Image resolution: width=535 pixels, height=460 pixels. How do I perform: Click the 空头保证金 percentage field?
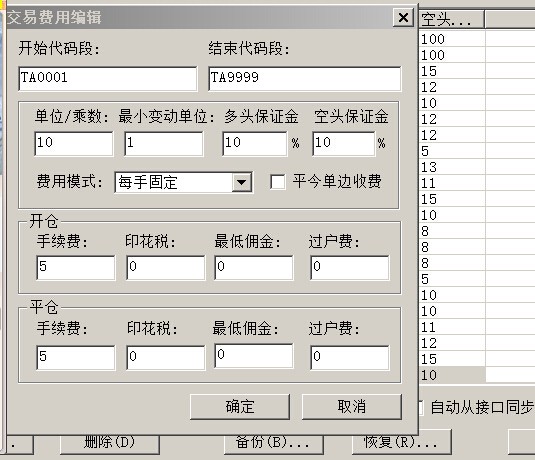tap(344, 144)
